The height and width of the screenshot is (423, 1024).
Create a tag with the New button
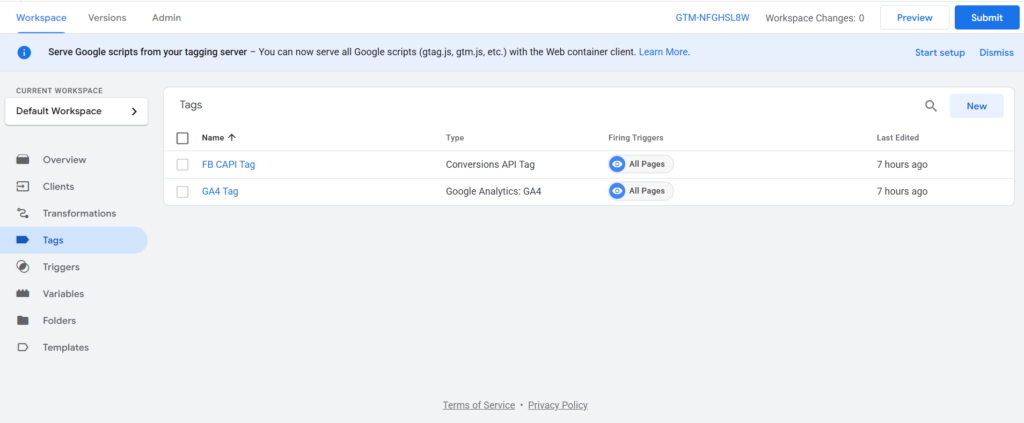pos(976,106)
